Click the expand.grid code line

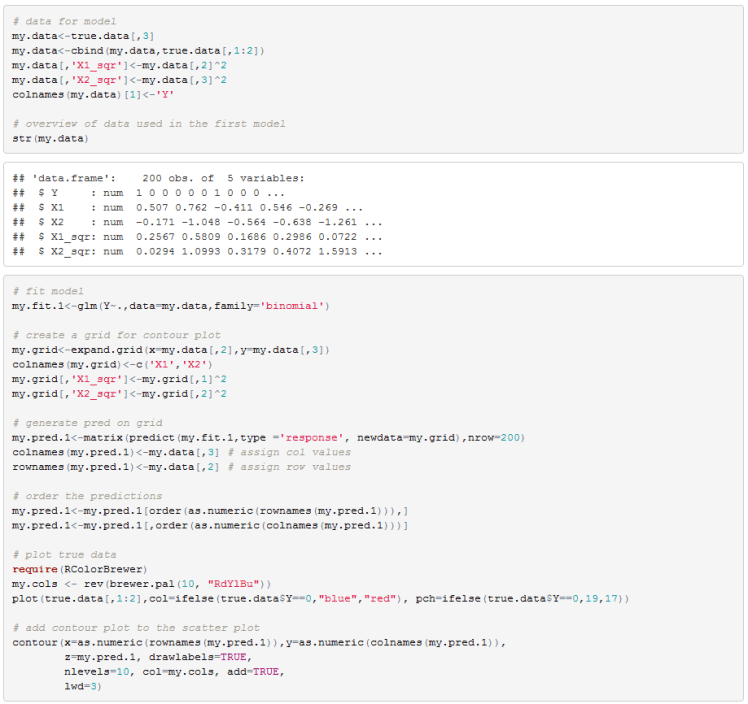170,349
